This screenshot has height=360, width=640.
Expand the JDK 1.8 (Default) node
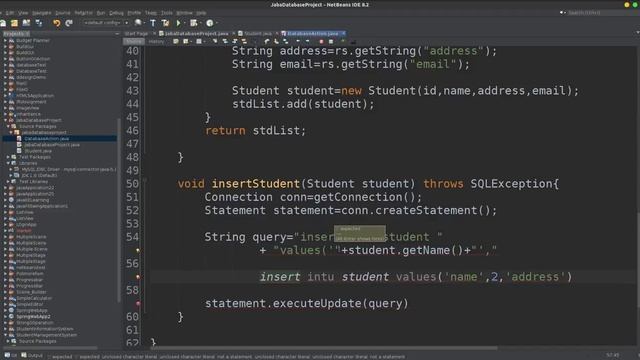pyautogui.click(x=11, y=176)
